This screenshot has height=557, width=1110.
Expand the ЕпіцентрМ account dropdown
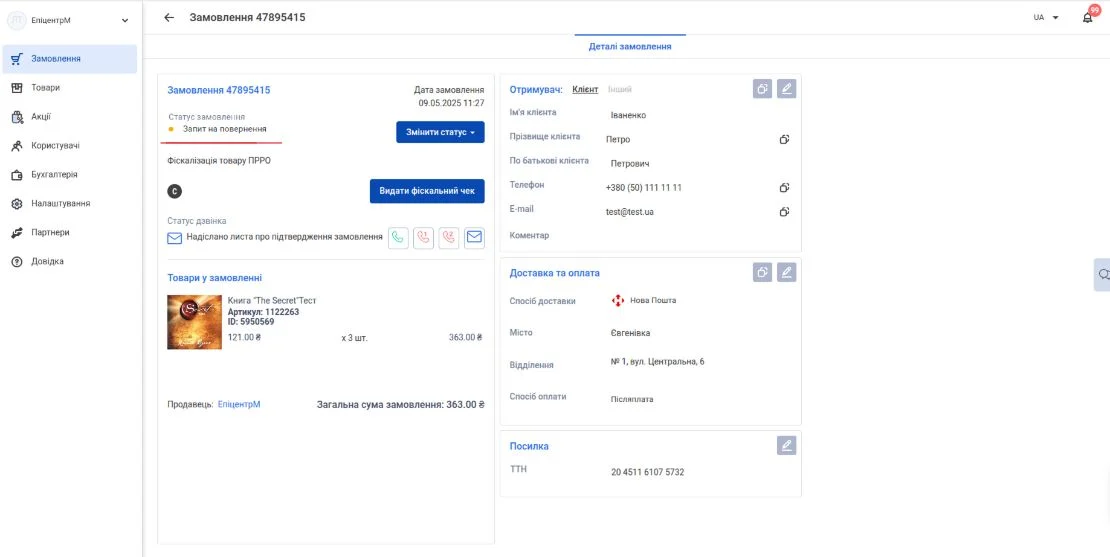[125, 21]
